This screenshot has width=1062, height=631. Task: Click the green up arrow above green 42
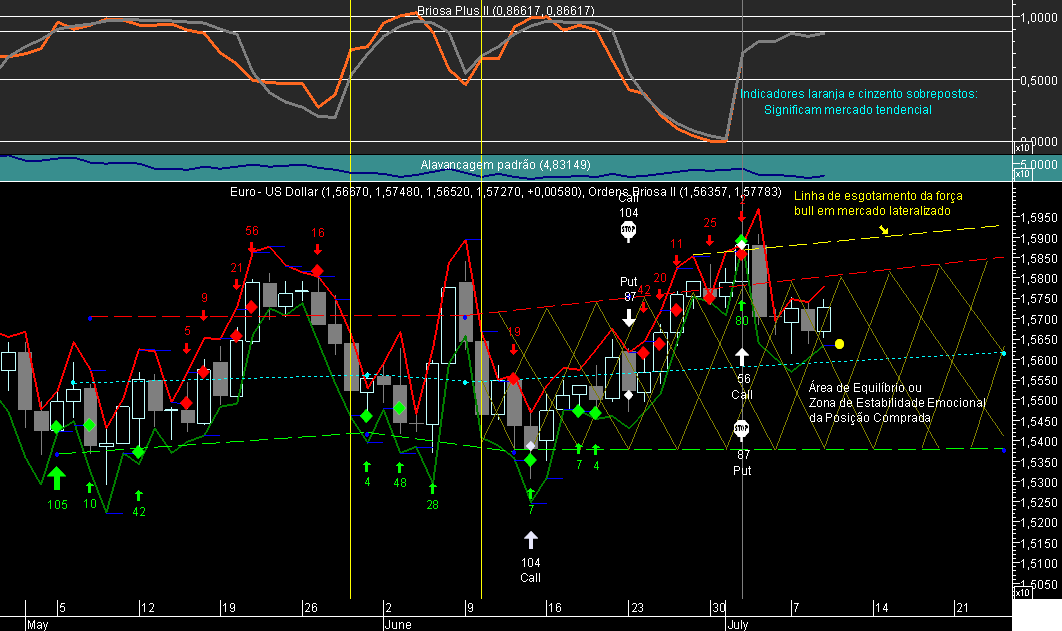(x=139, y=496)
